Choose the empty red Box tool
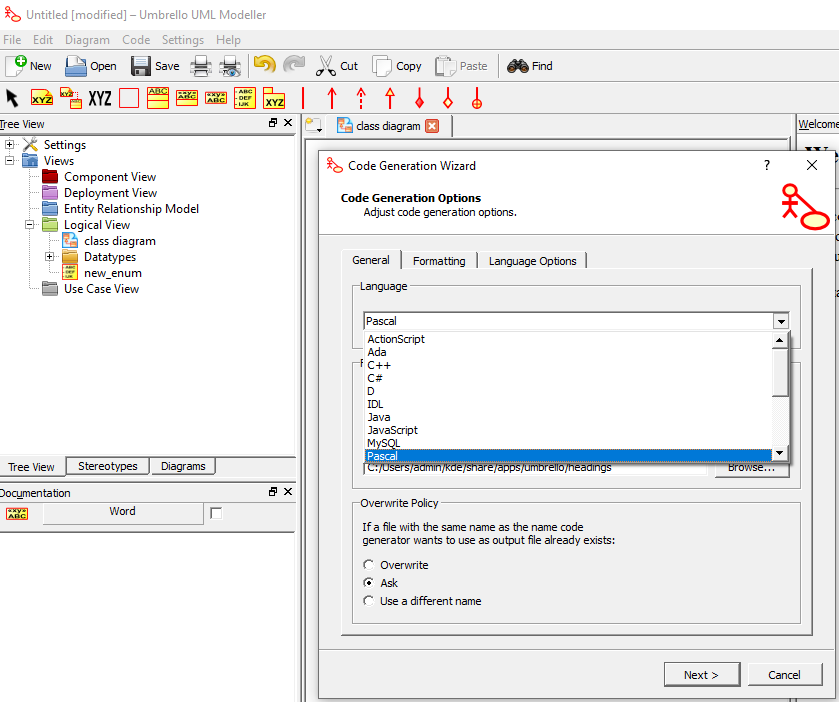 (129, 98)
